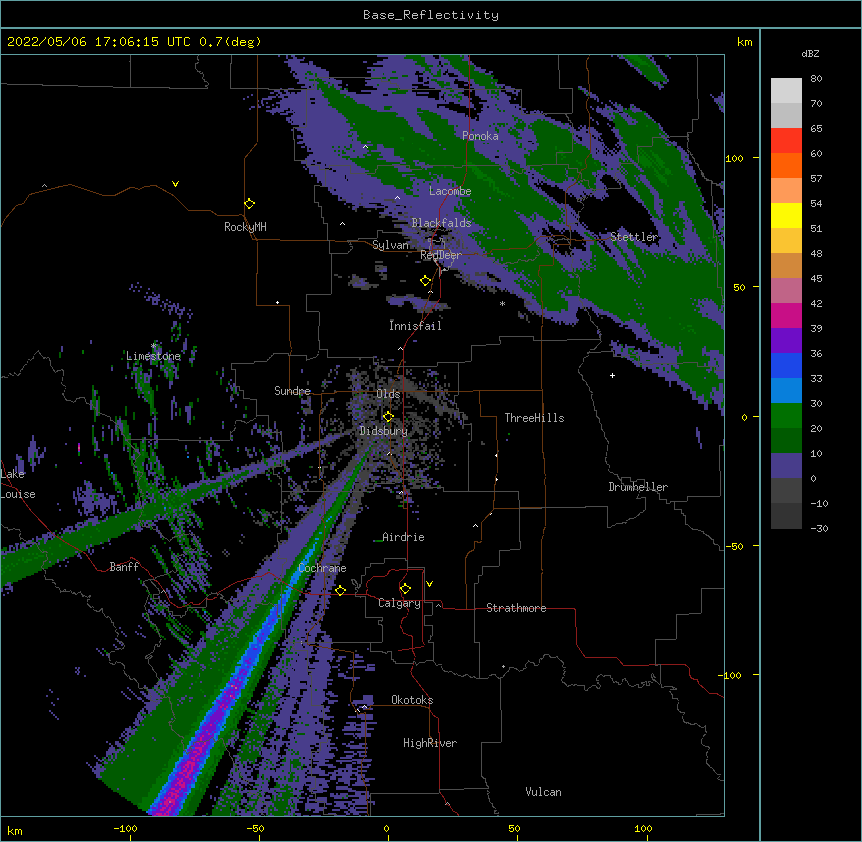Viewport: 862px width, 842px height.
Task: Click the km unit label at the top right
Action: point(744,42)
